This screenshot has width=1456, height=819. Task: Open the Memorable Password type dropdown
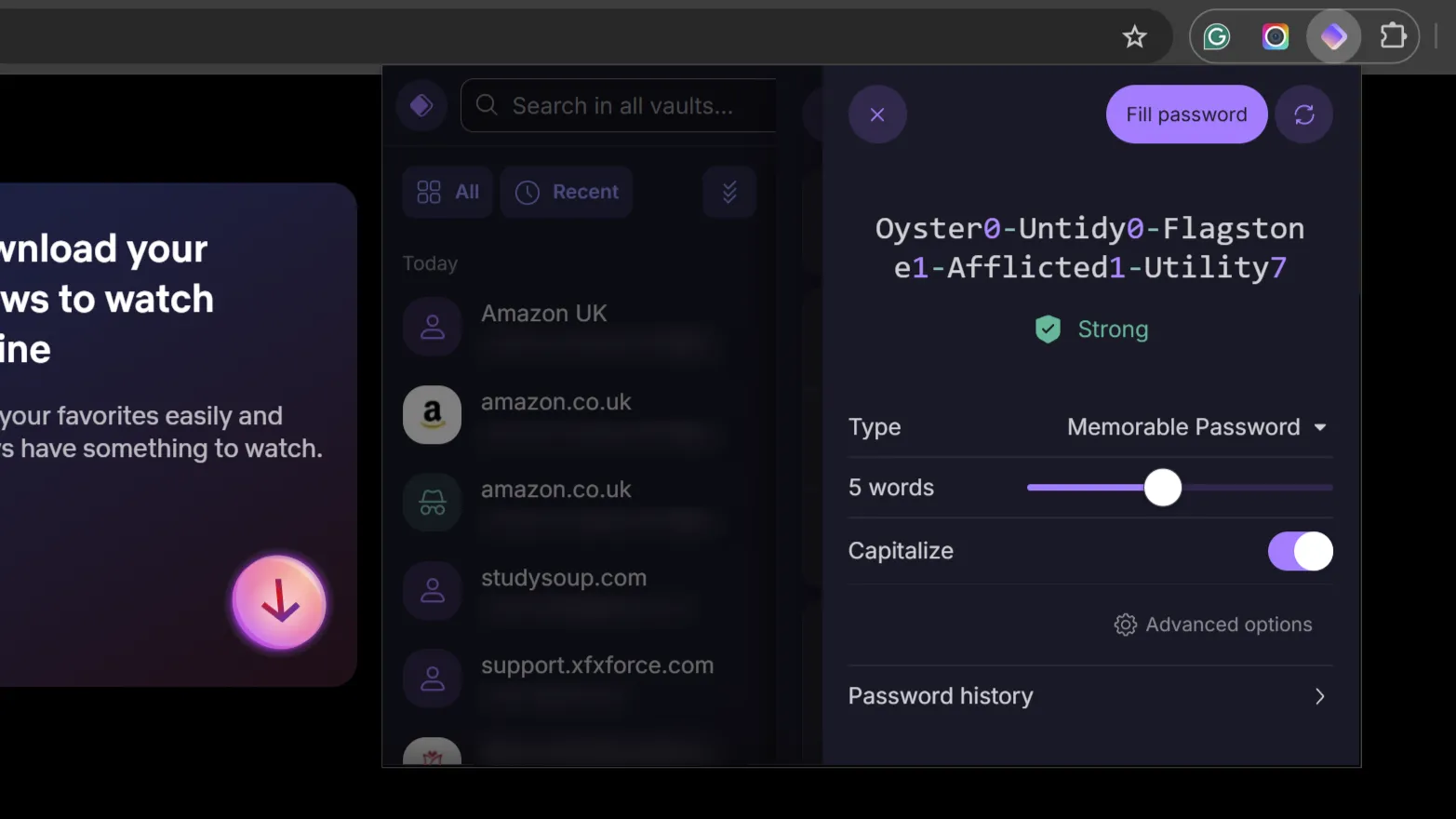point(1196,427)
